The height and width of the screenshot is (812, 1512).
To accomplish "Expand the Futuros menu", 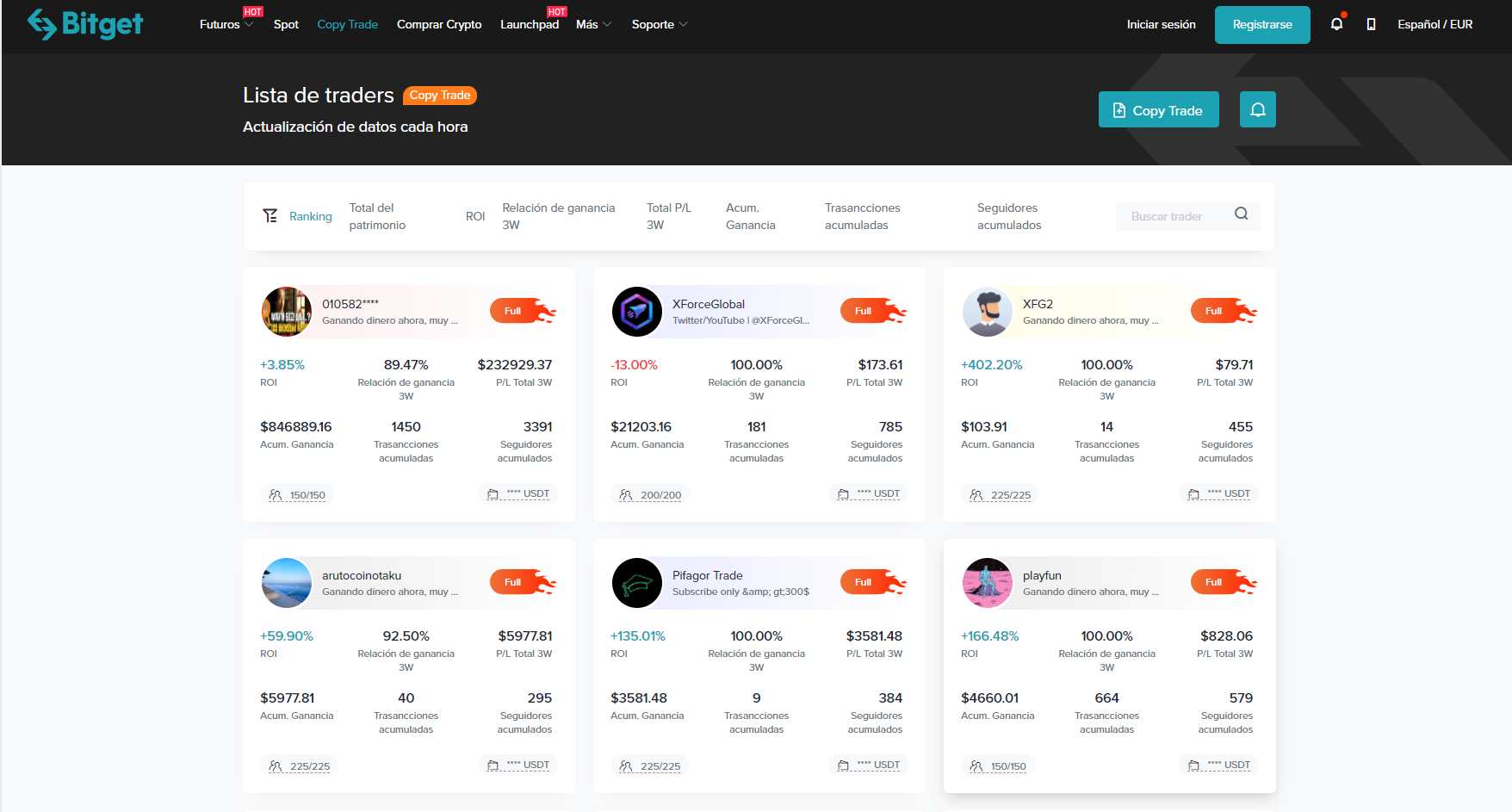I will 226,24.
